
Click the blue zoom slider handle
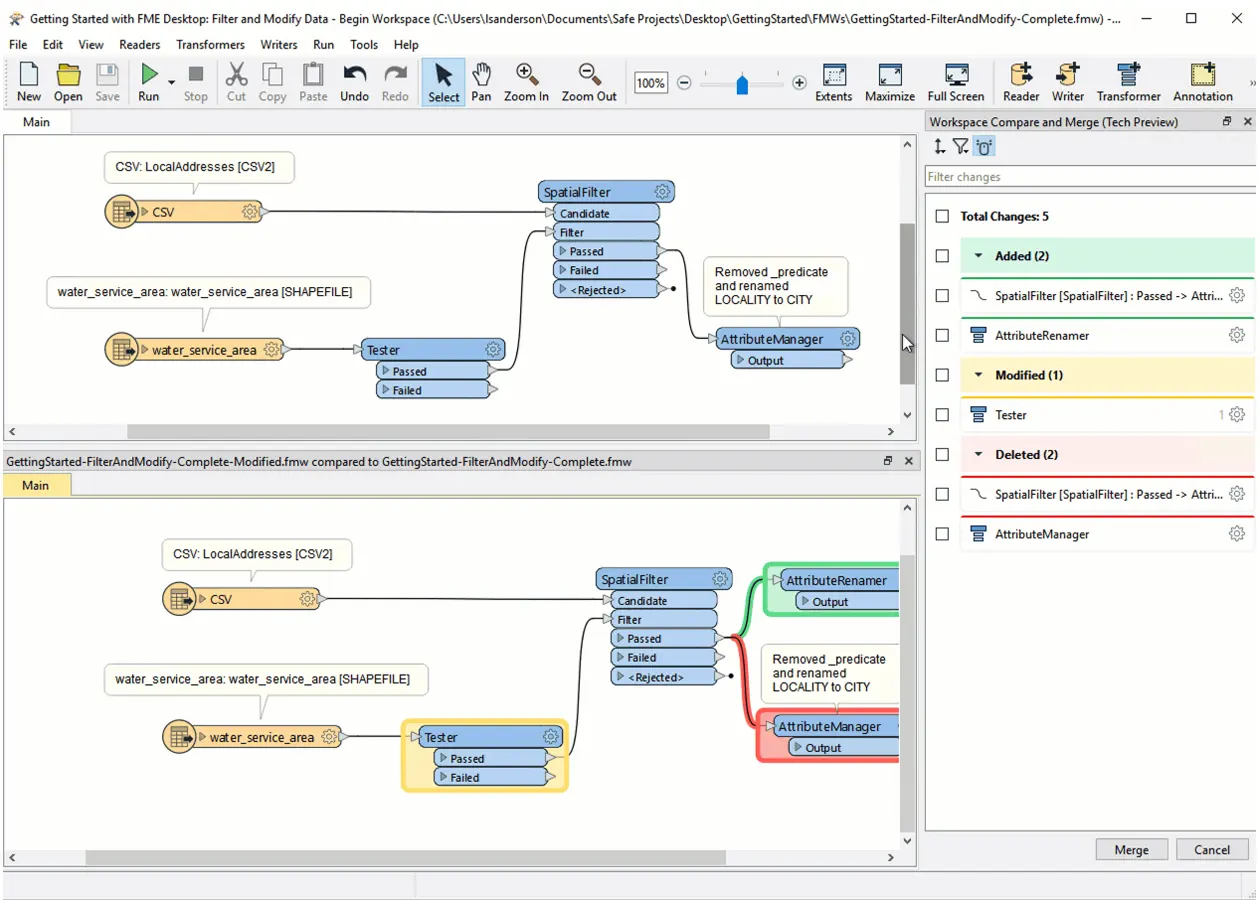(742, 84)
